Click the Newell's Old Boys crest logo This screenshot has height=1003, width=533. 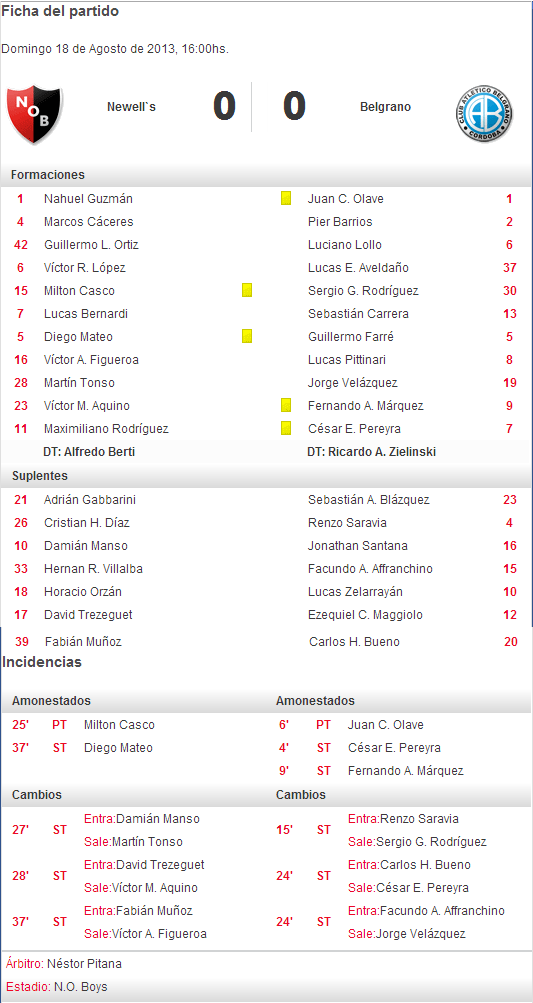[34, 115]
